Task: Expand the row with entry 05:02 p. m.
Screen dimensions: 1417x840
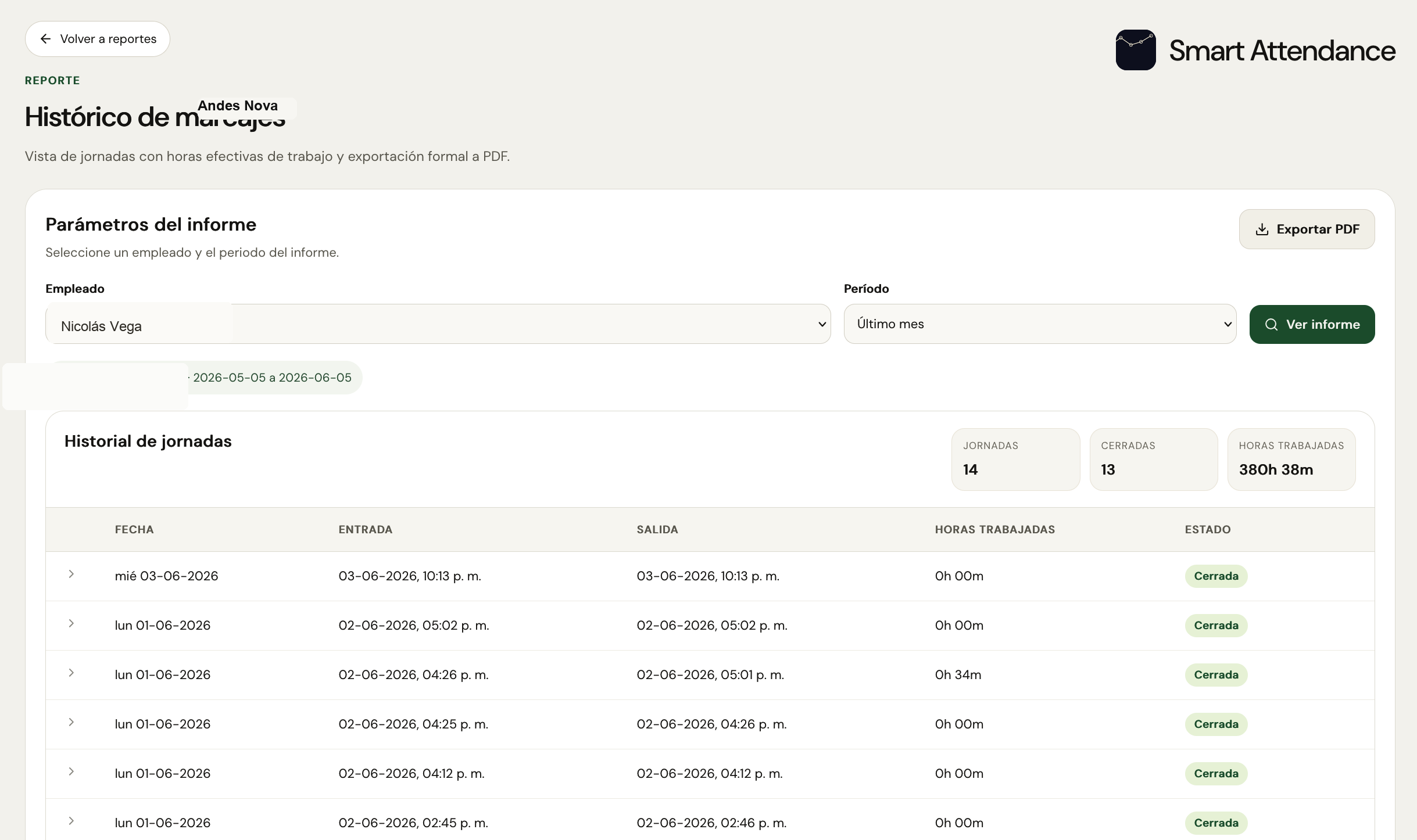Action: pos(71,624)
